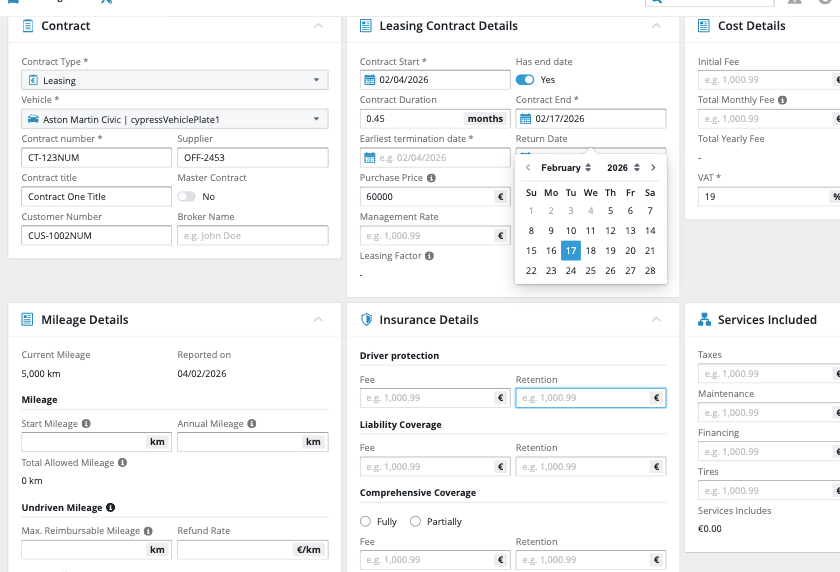
Task: Click the Max. Reimbursable Mileage info icon
Action: pyautogui.click(x=148, y=531)
